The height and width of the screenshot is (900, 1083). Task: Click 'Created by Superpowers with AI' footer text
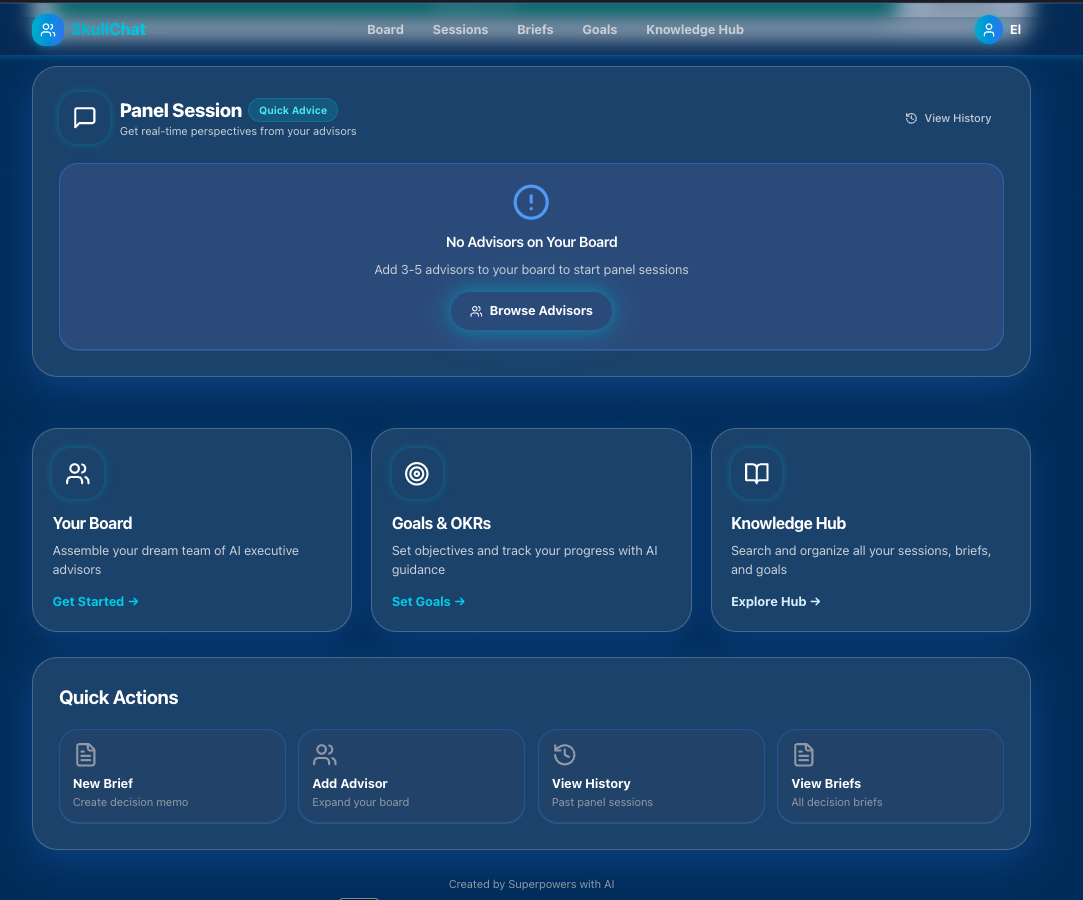(531, 884)
